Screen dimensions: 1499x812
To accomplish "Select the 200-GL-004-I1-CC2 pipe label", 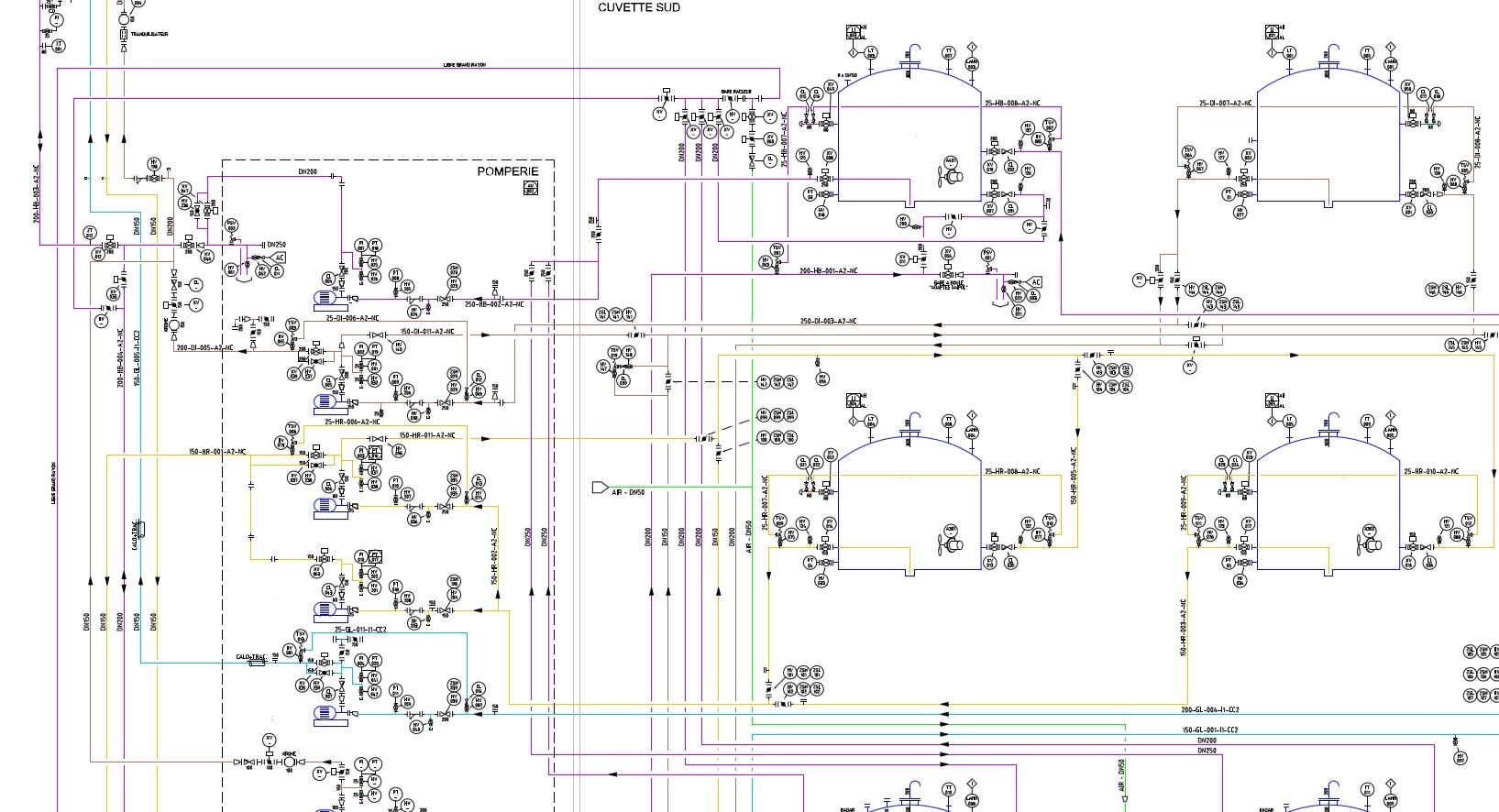I will pyautogui.click(x=1209, y=709).
